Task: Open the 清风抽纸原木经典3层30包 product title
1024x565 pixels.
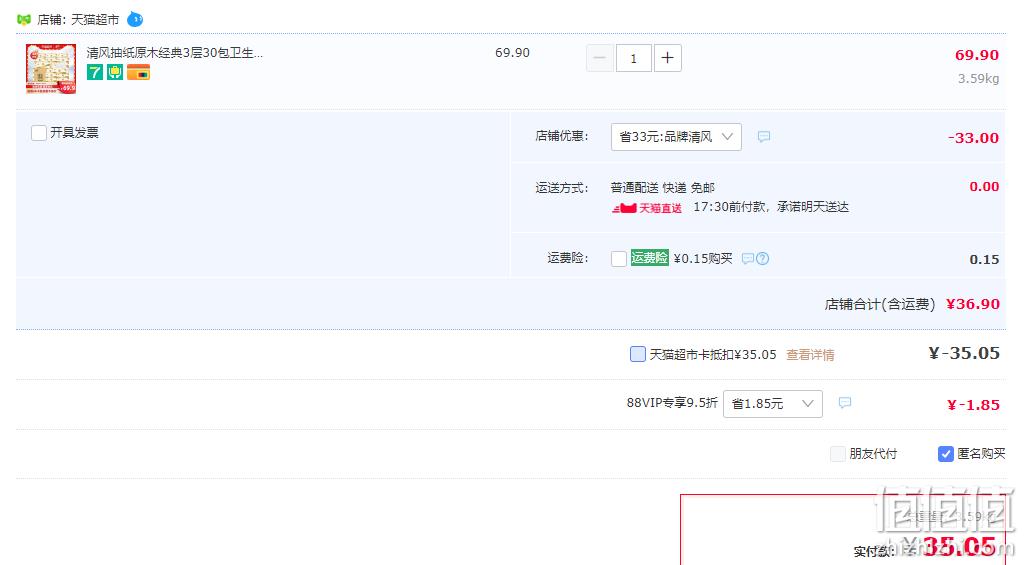Action: pyautogui.click(x=174, y=53)
